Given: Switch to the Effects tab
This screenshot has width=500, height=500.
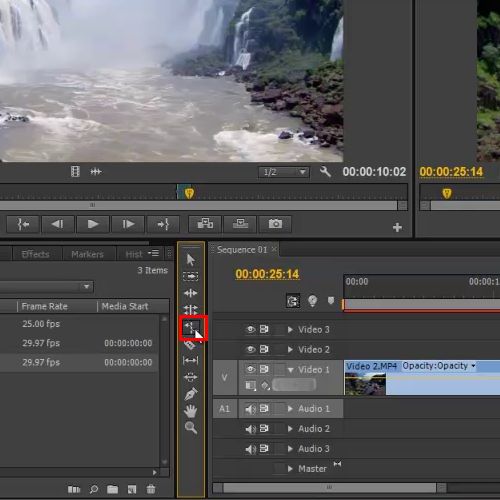Looking at the screenshot, I should pos(35,254).
